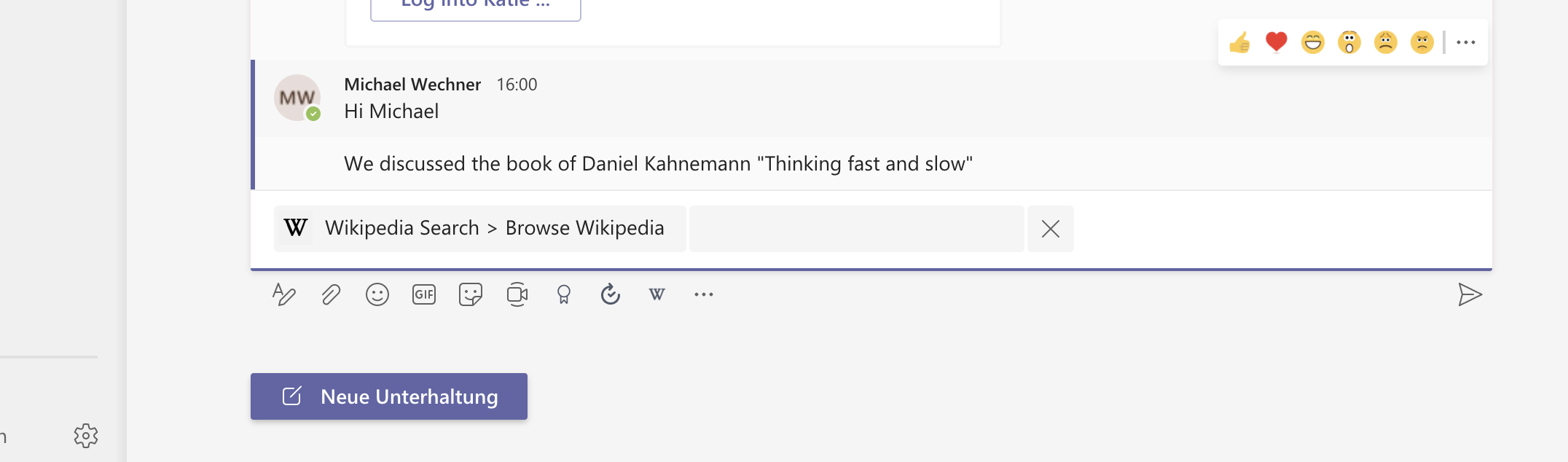
Task: React with a heart emoji
Action: click(1275, 42)
